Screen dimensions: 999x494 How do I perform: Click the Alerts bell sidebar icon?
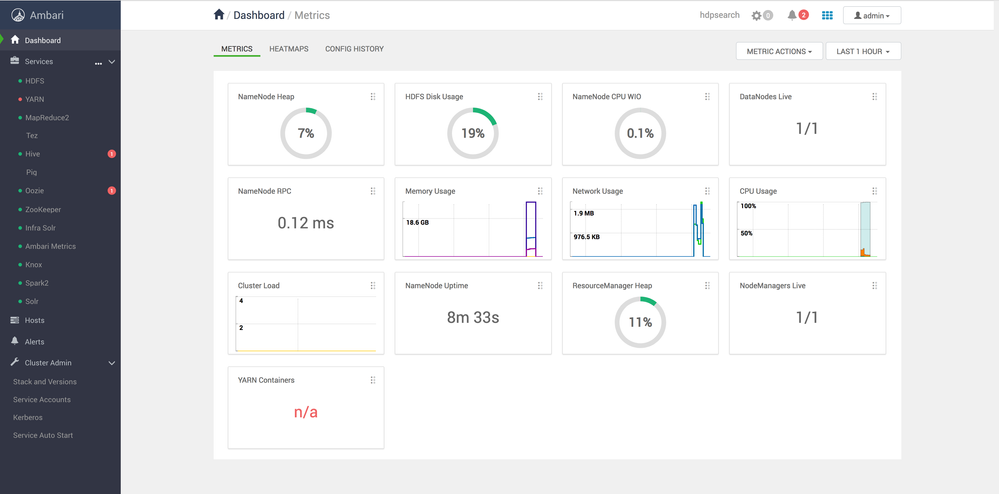coord(15,341)
